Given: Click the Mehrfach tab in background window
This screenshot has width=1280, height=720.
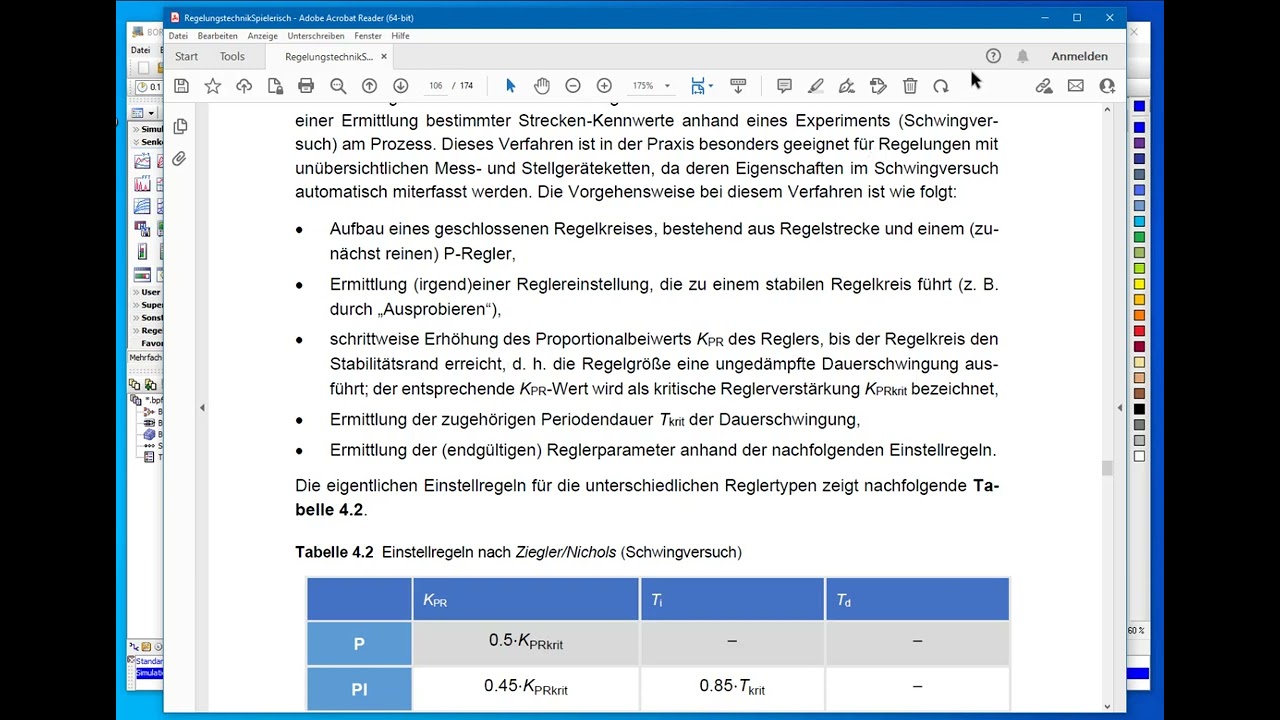Looking at the screenshot, I should click(x=145, y=357).
